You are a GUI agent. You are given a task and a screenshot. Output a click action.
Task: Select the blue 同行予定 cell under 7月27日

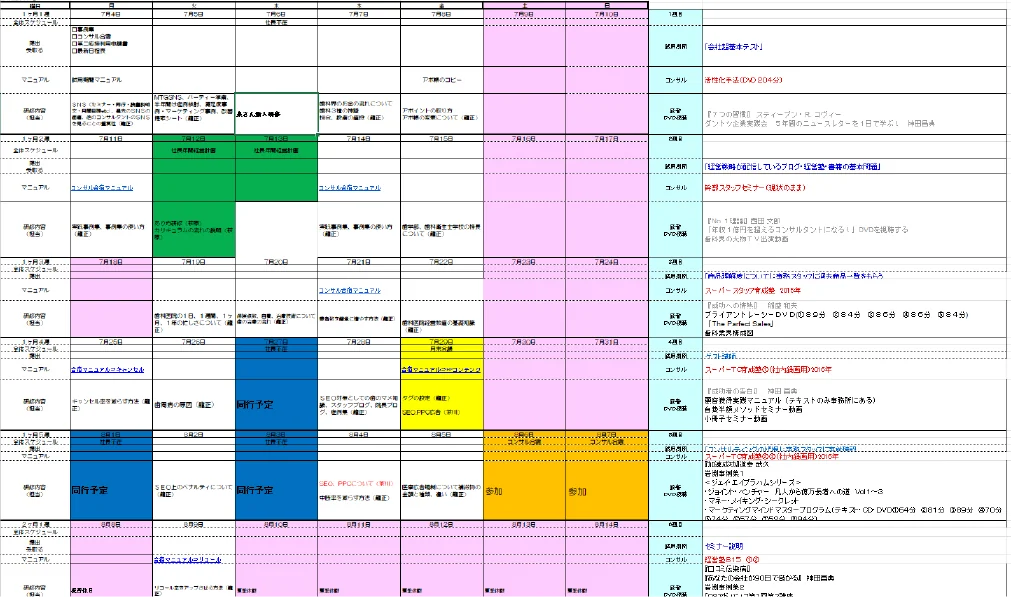(276, 405)
